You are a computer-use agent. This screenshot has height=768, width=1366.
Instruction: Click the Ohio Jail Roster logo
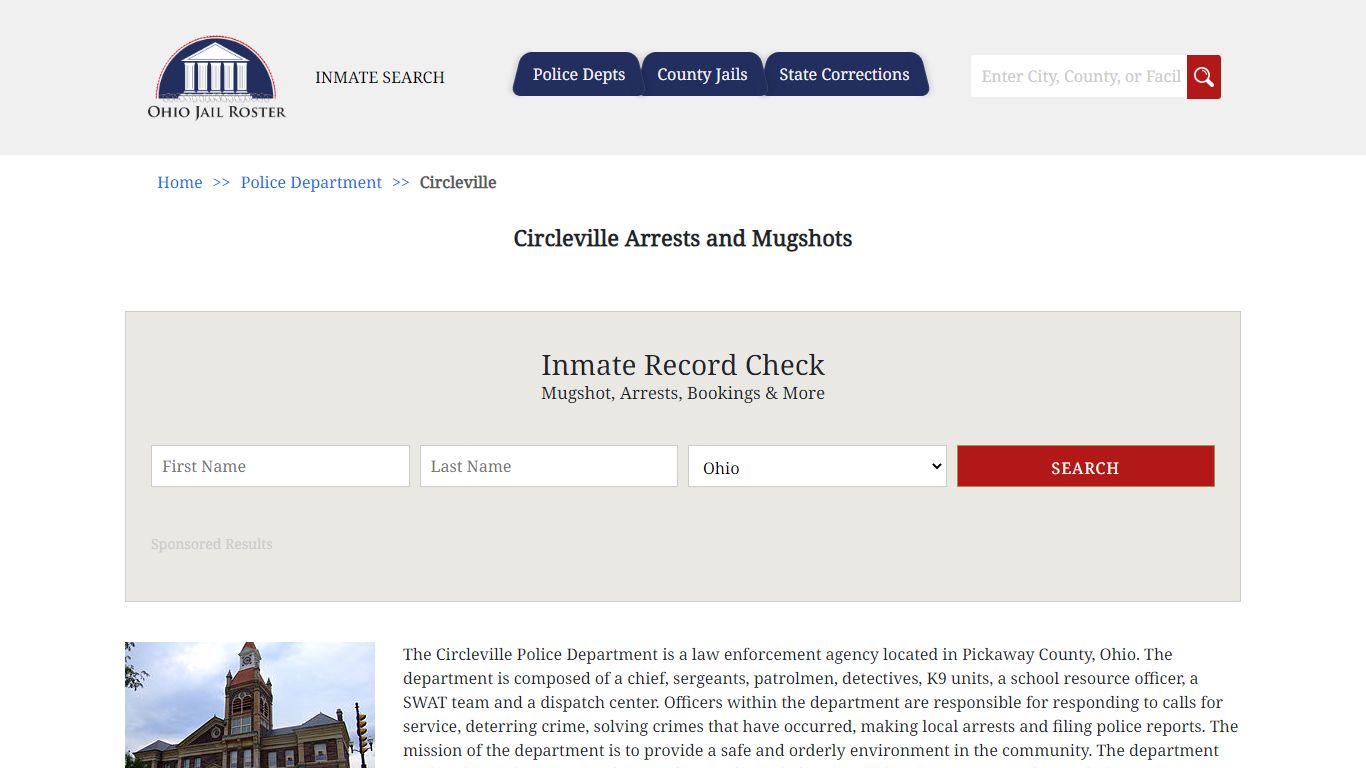[x=216, y=78]
